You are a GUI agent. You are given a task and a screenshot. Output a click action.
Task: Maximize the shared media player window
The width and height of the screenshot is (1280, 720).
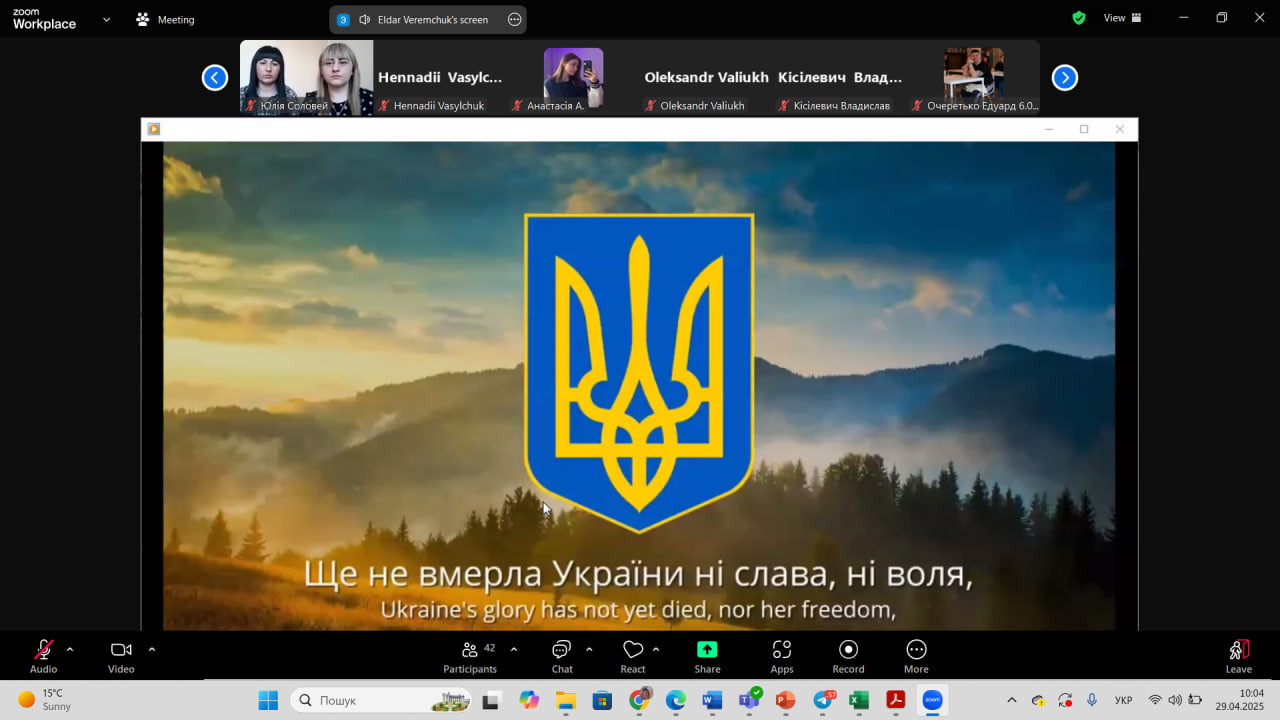click(1084, 129)
